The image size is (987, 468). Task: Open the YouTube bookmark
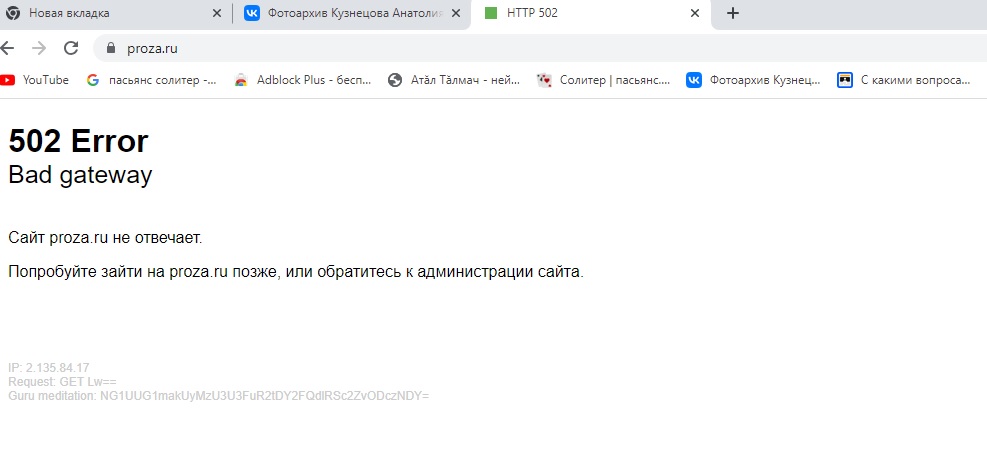point(35,80)
